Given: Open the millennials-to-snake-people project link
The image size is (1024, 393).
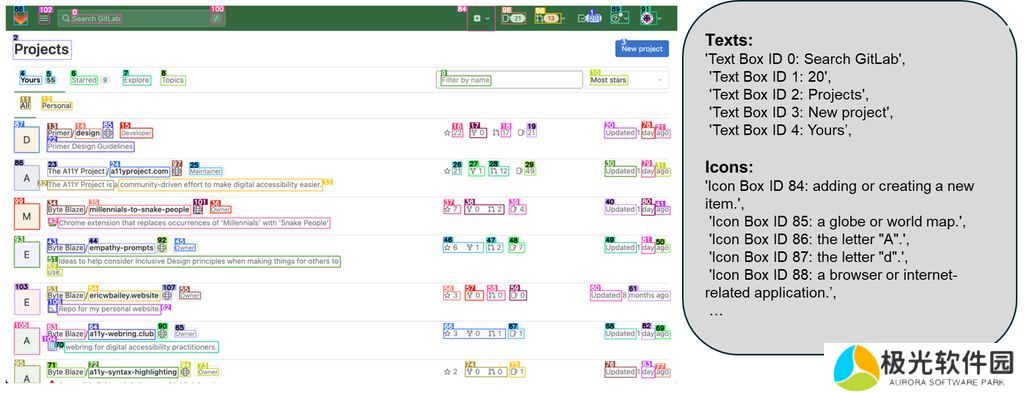Looking at the screenshot, I should (x=139, y=210).
